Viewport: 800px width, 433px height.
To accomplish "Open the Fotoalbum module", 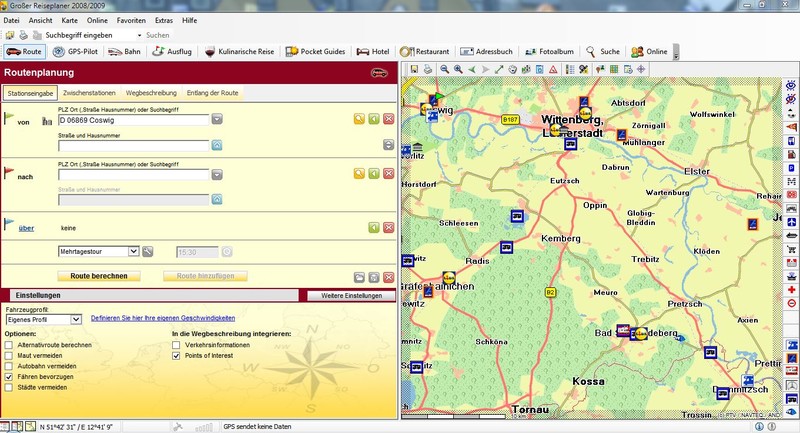I will pyautogui.click(x=548, y=51).
